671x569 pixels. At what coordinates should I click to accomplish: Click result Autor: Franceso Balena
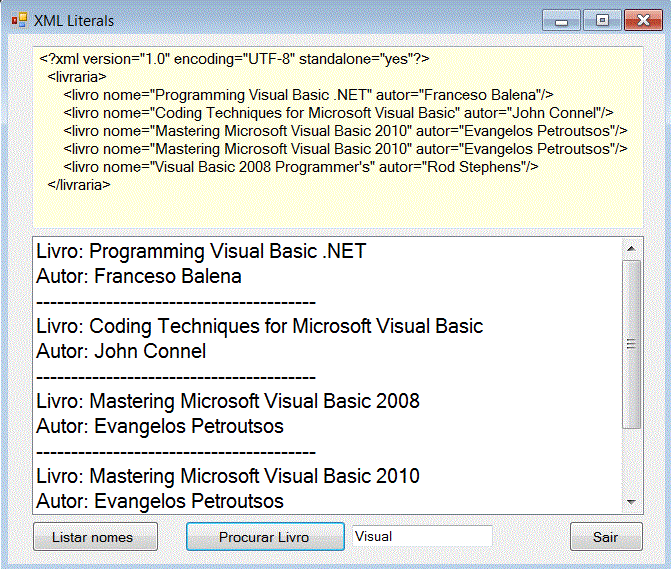[x=139, y=276]
